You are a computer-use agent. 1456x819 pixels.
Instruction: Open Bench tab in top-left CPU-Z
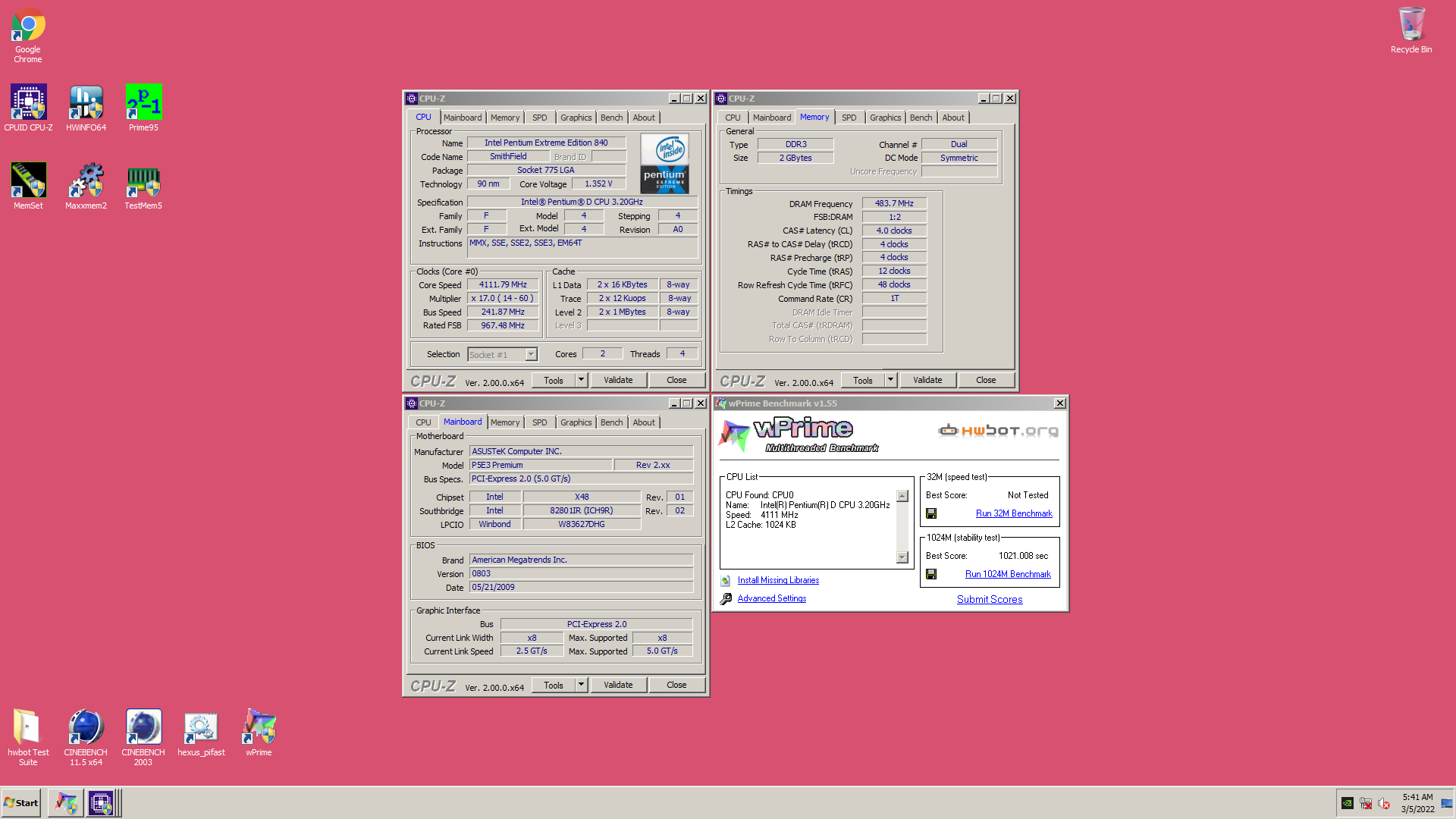click(611, 118)
